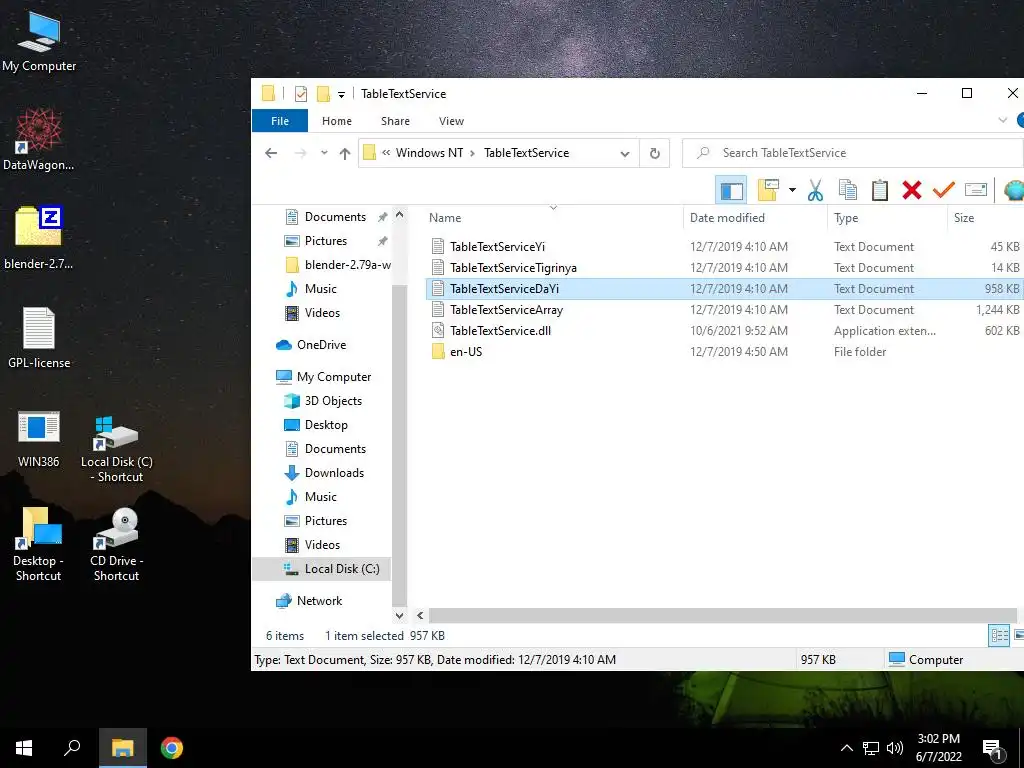Open CD Drive Shortcut on desktop

click(116, 545)
